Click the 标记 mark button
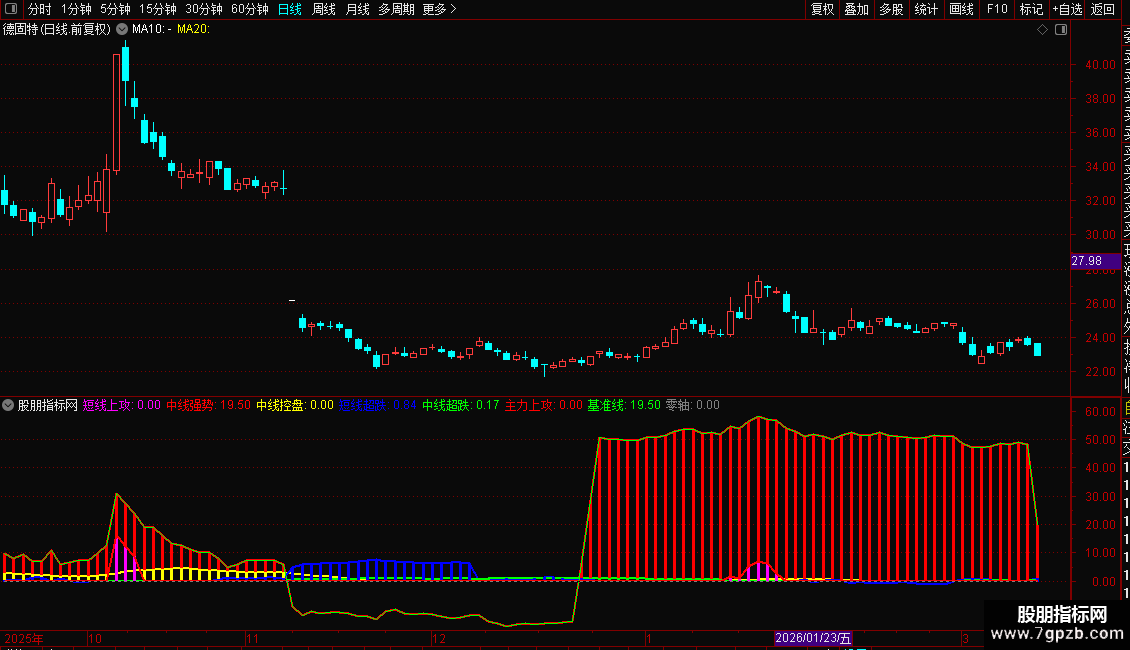Viewport: 1130px width, 650px height. [1031, 9]
